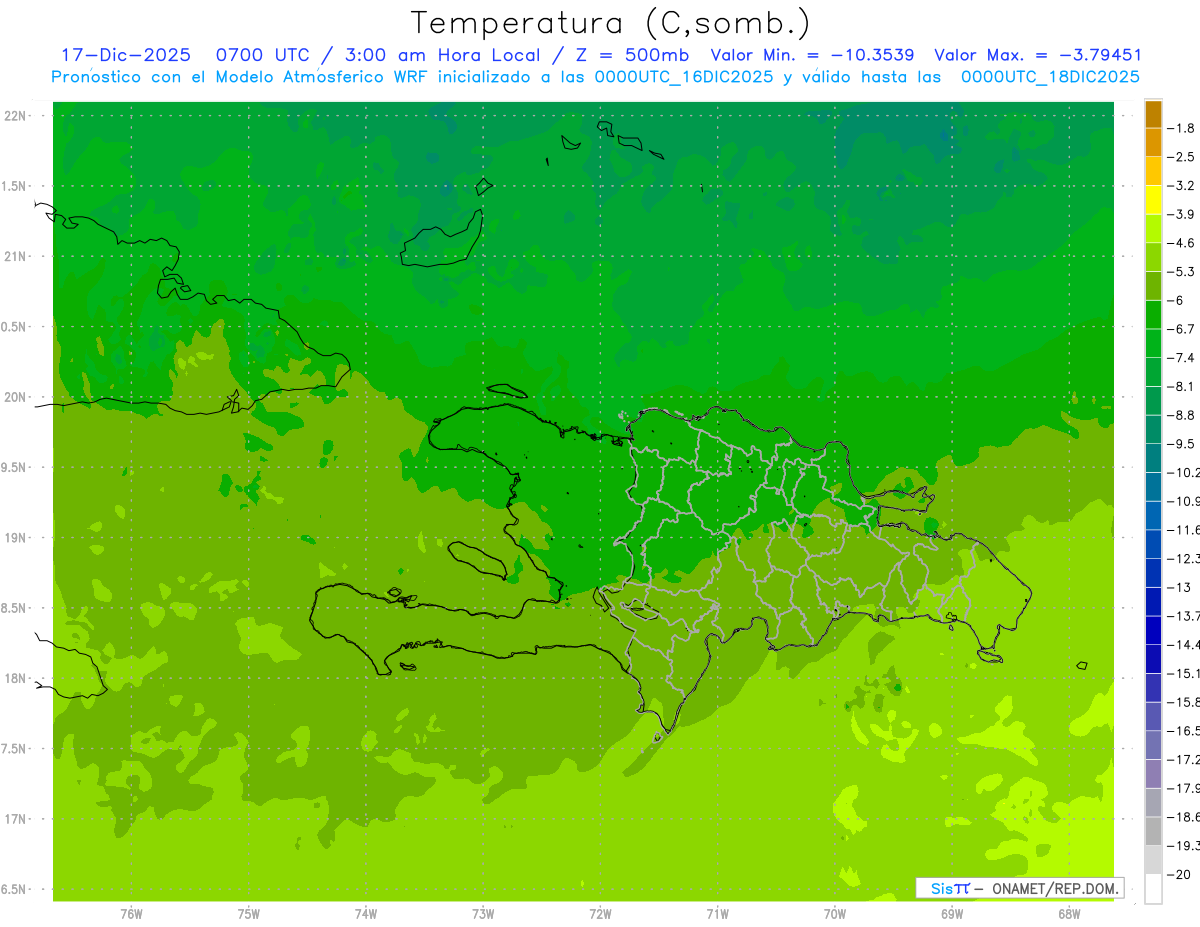Click the '74W' longitude label

[x=366, y=913]
